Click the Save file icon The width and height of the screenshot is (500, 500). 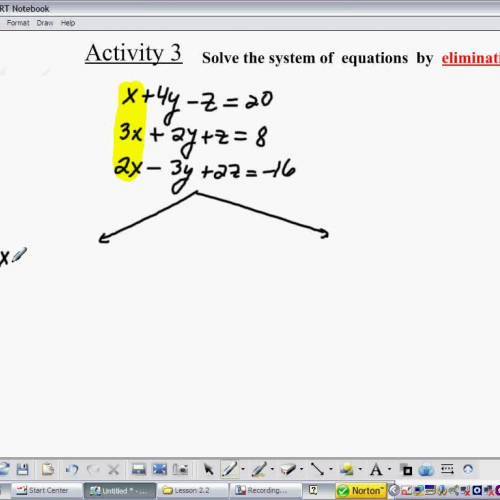[x=22, y=470]
